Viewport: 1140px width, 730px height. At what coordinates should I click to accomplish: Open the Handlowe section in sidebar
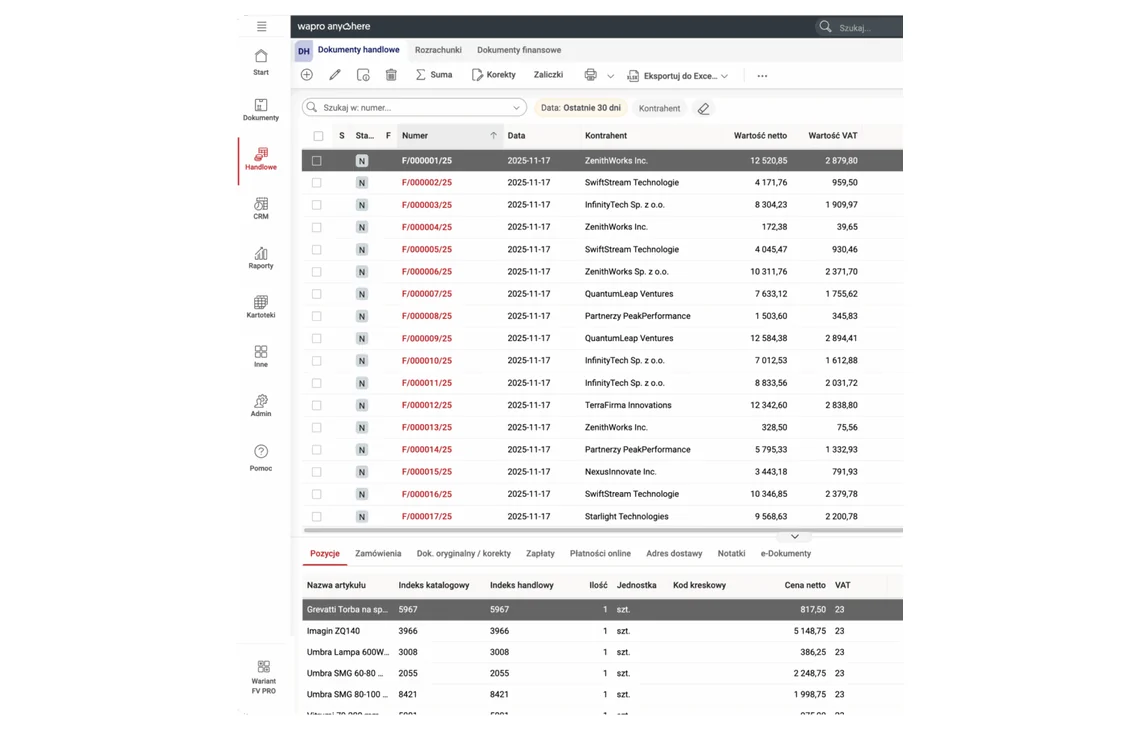pos(261,159)
